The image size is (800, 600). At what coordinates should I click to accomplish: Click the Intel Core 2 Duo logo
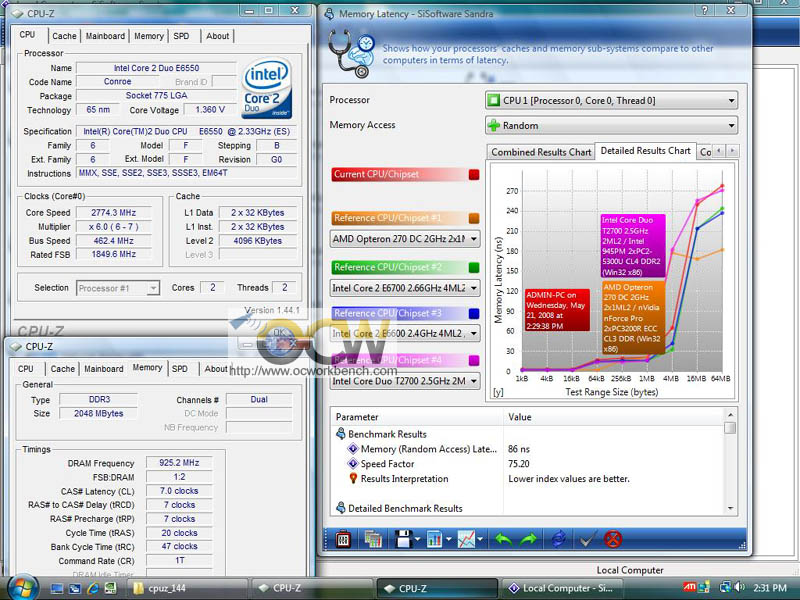point(268,87)
